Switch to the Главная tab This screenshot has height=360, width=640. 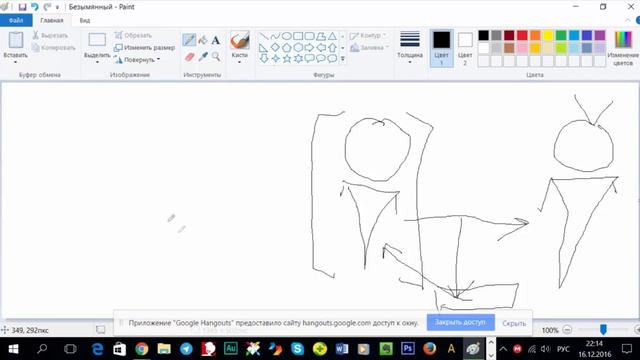pyautogui.click(x=52, y=20)
